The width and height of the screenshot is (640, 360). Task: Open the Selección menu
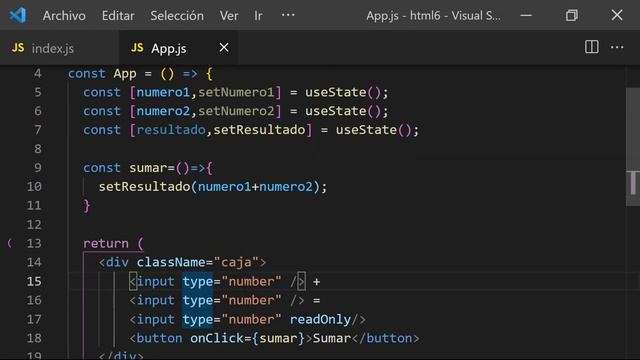pos(177,16)
